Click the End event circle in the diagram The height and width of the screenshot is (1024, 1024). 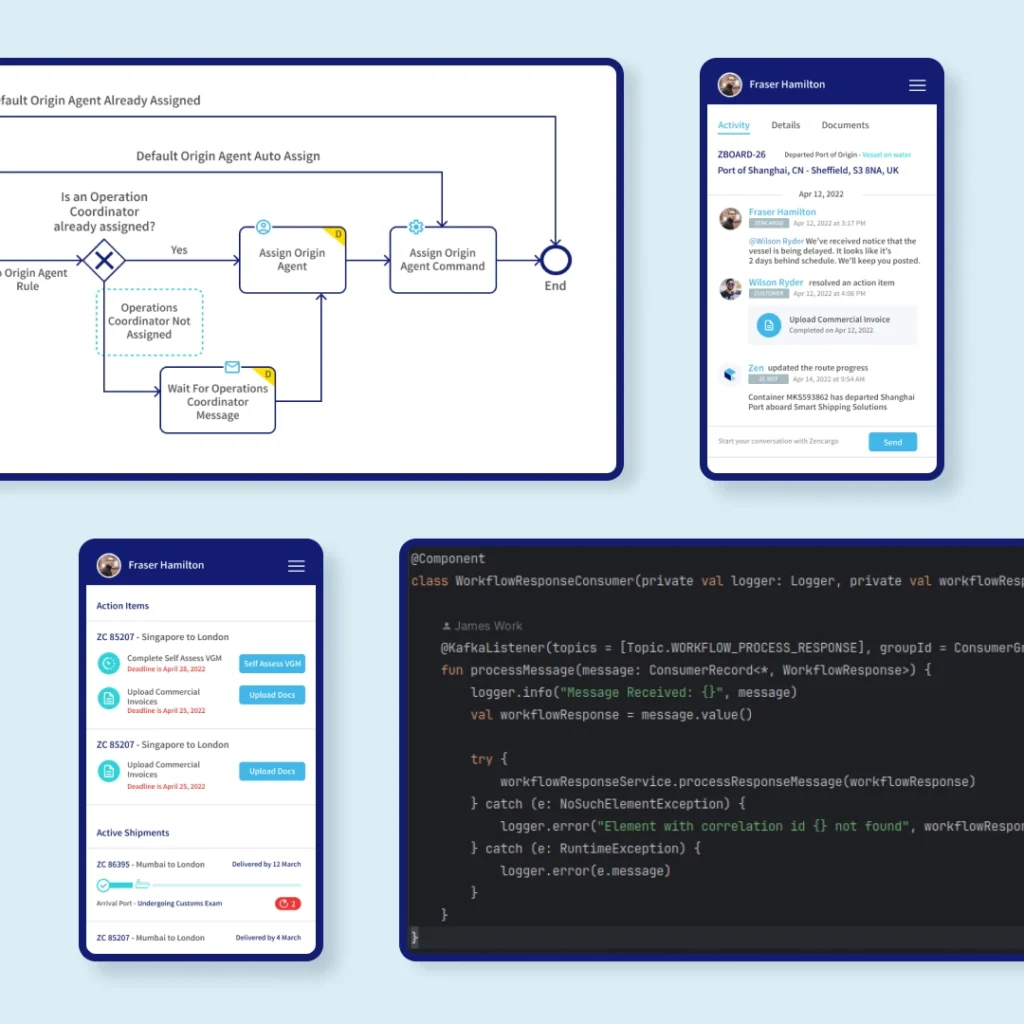[555, 260]
